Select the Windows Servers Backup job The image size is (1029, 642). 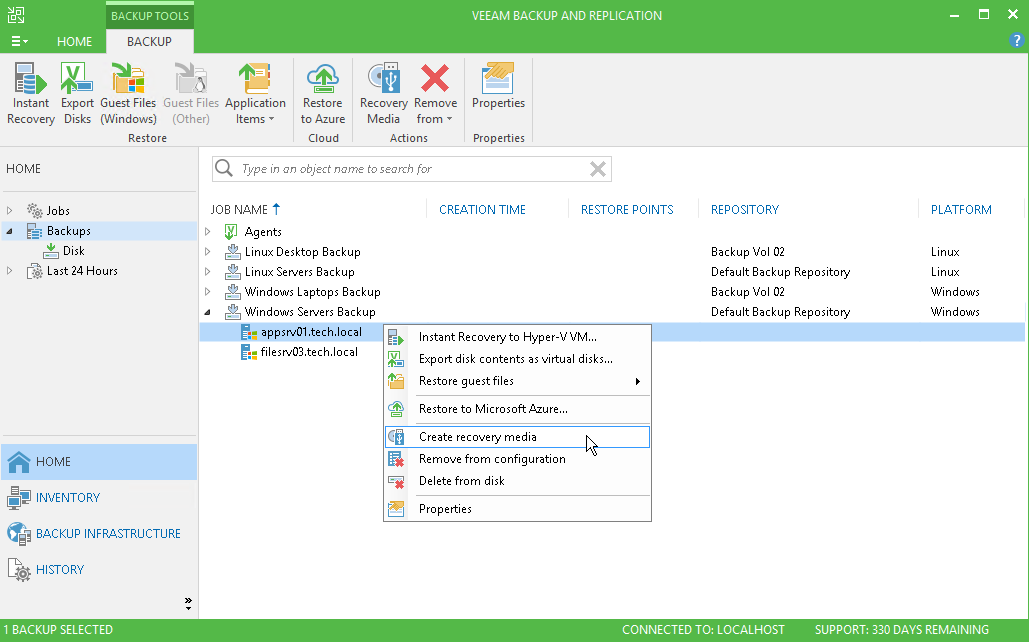click(310, 312)
